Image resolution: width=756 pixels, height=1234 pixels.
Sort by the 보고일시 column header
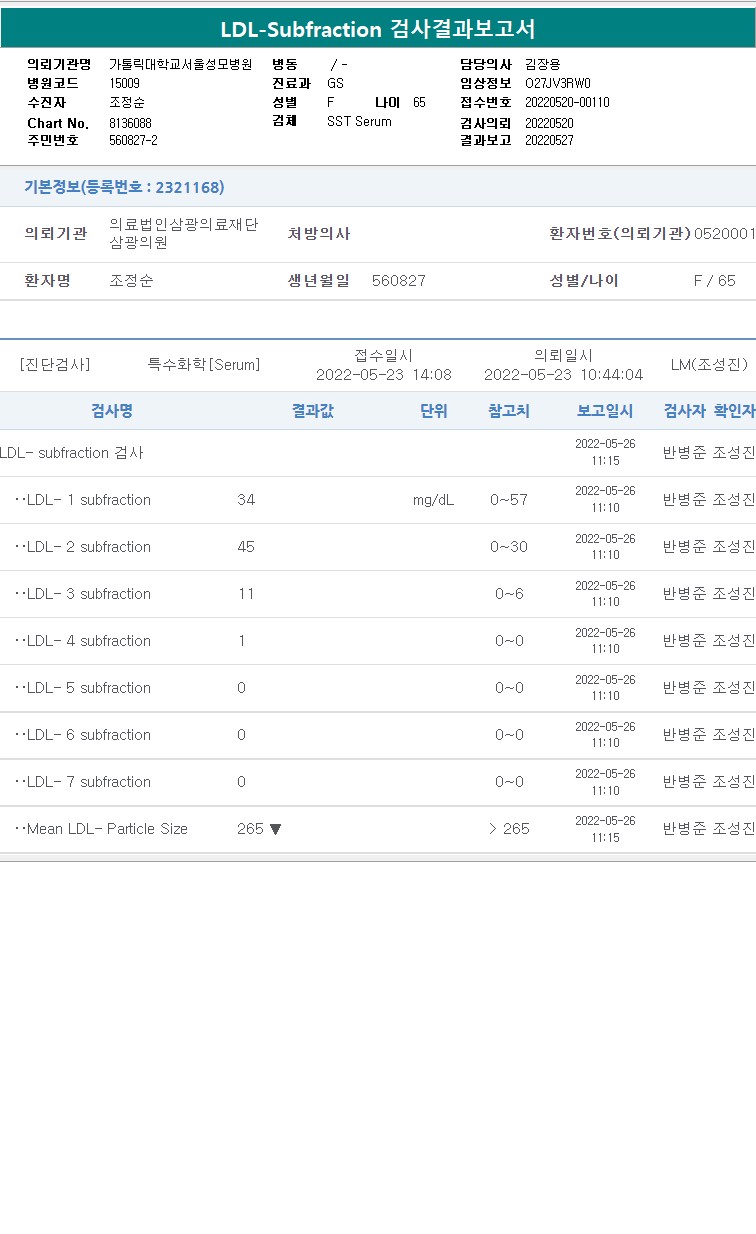(605, 411)
